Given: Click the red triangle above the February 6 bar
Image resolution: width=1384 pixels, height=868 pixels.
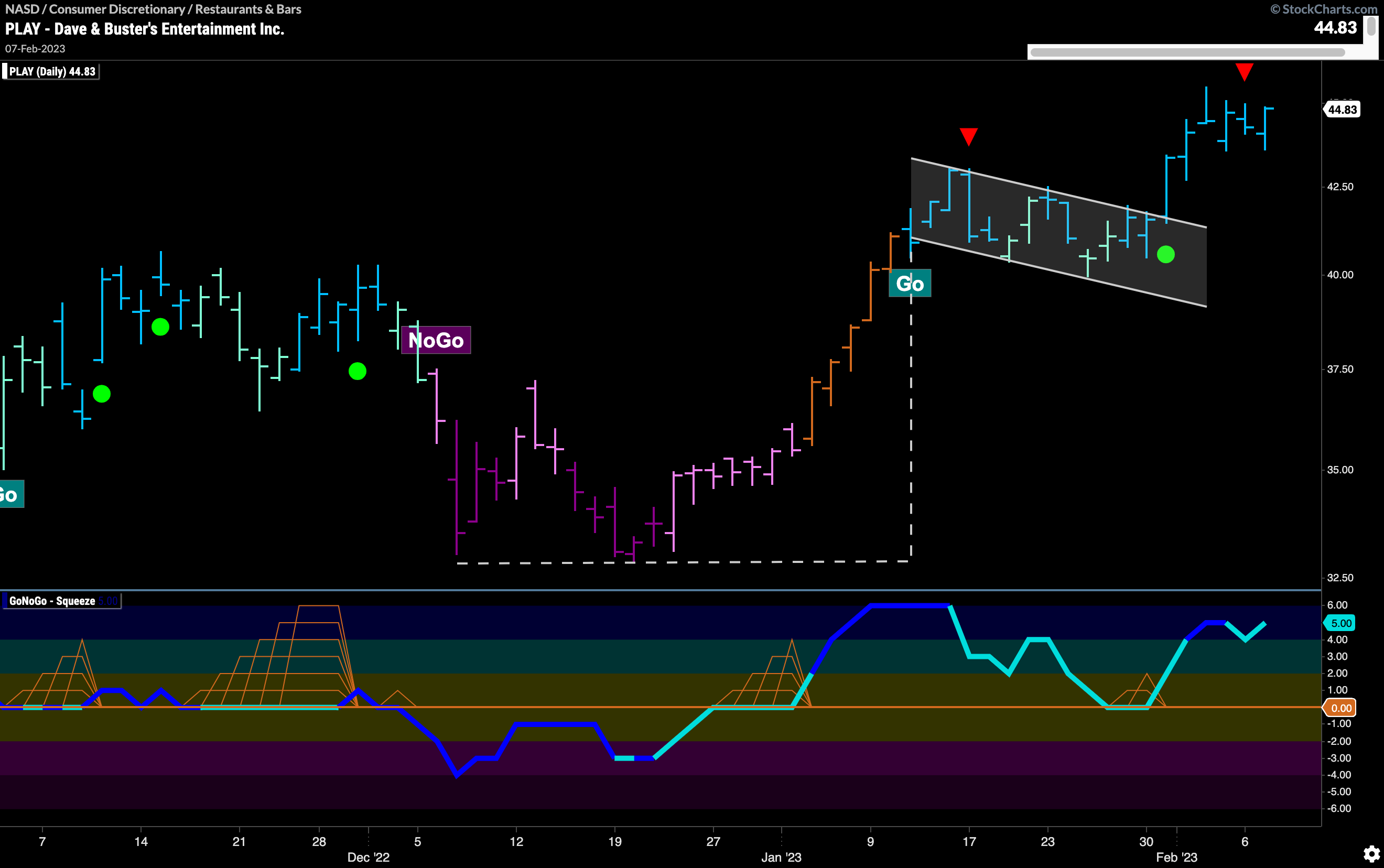Looking at the screenshot, I should point(1244,72).
